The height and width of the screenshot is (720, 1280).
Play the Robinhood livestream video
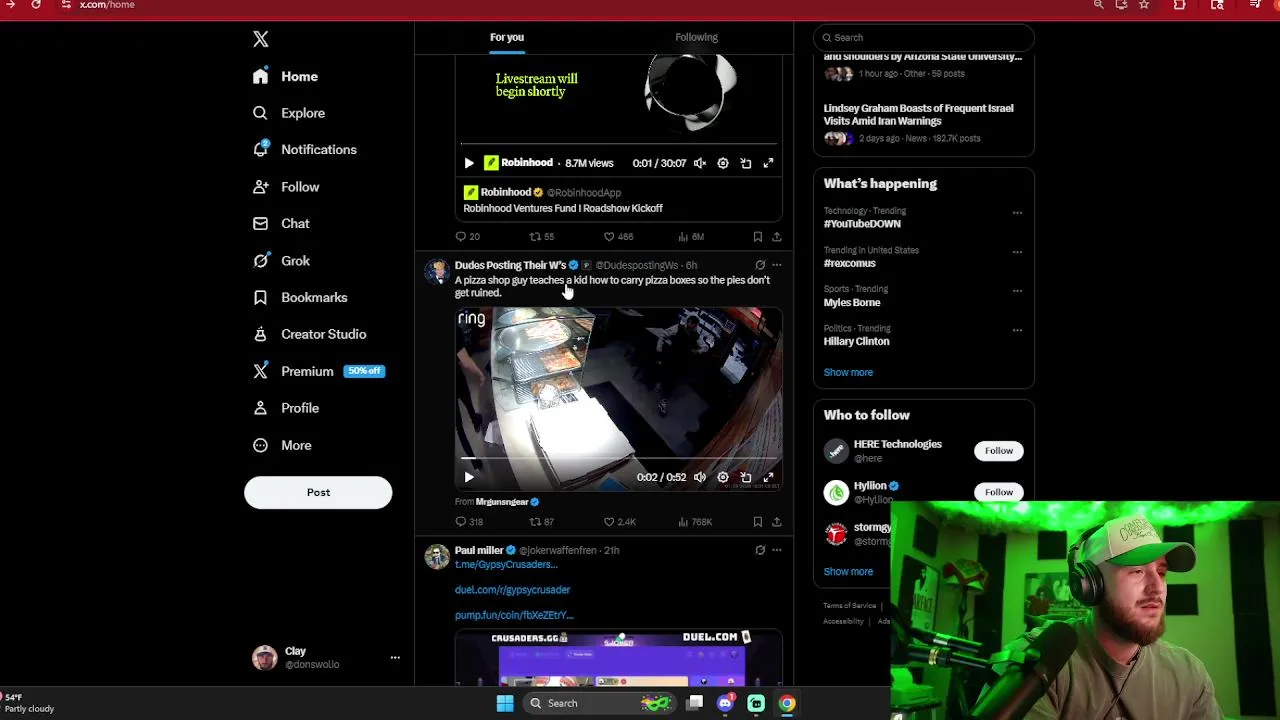pos(469,163)
